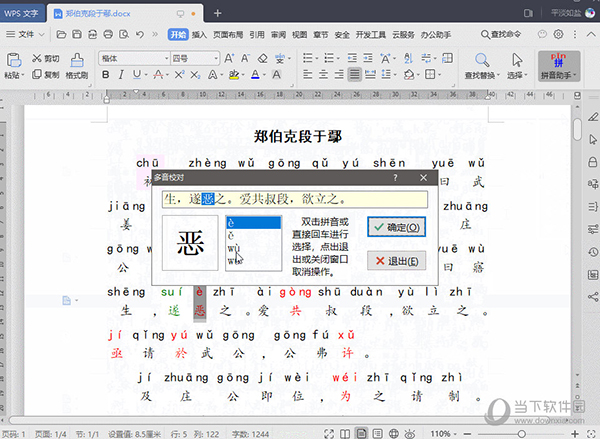600x439 pixels.
Task: Confirm with 确定(O) button
Action: click(396, 227)
